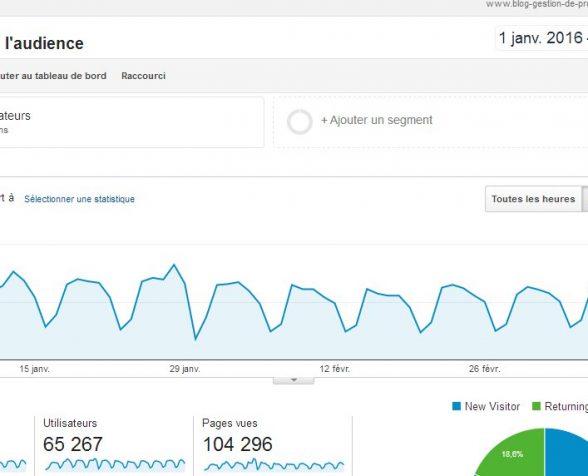
Task: Click the 26 févr. axis label
Action: click(x=484, y=369)
